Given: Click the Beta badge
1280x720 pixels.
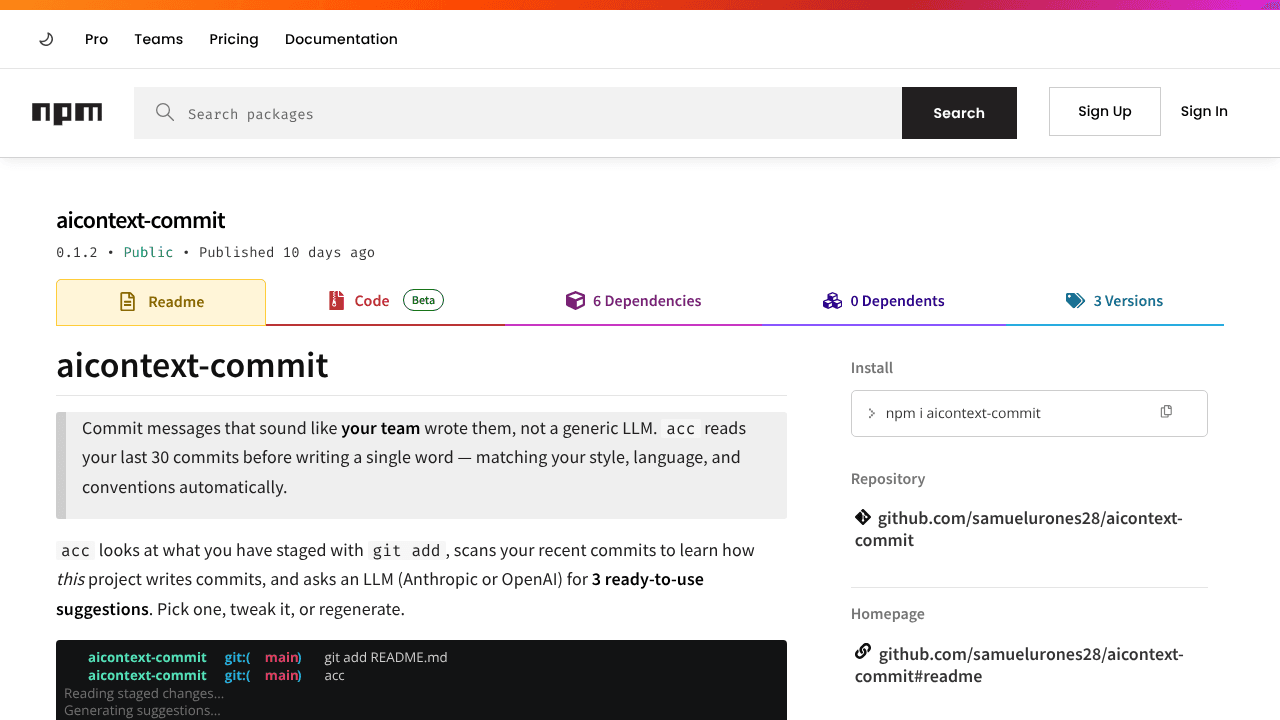Looking at the screenshot, I should [x=423, y=300].
